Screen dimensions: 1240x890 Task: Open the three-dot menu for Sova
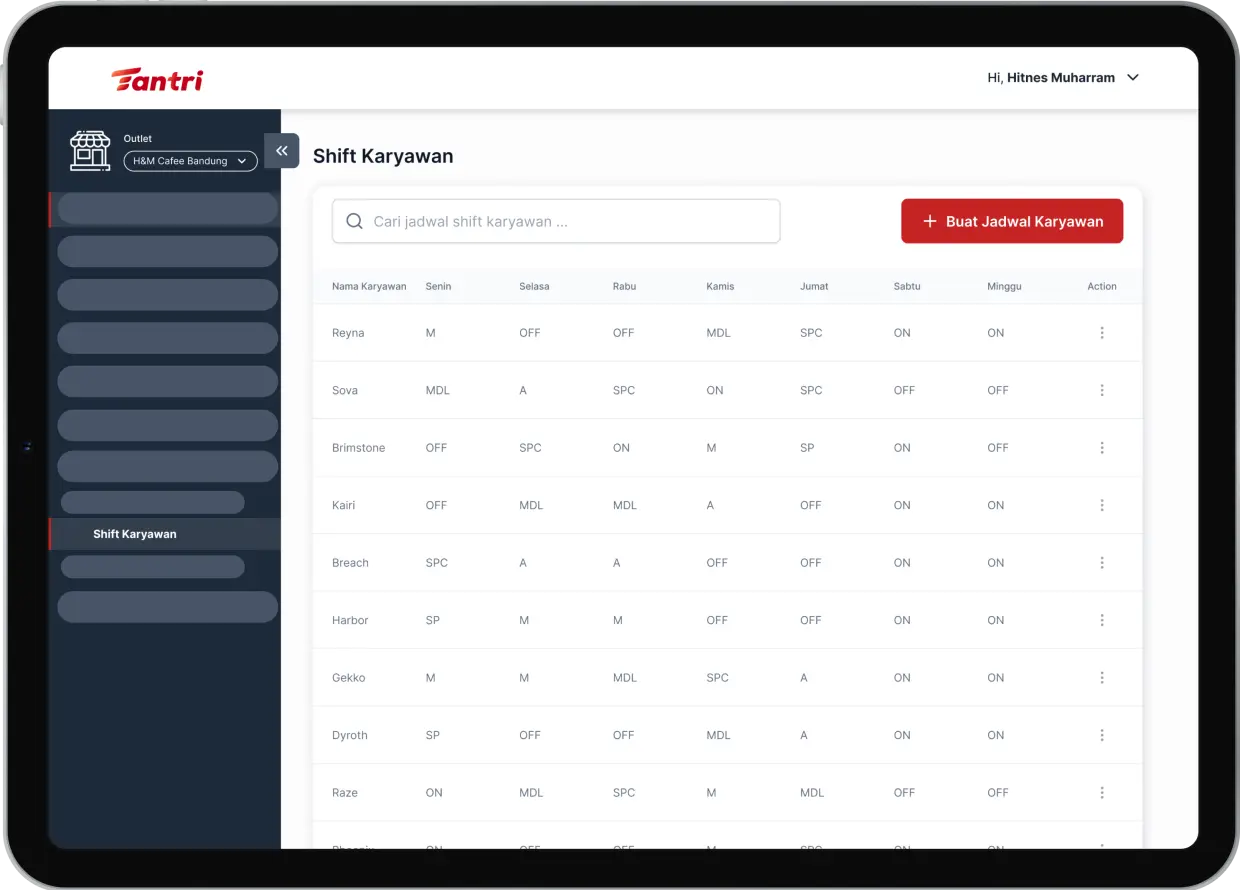1101,390
